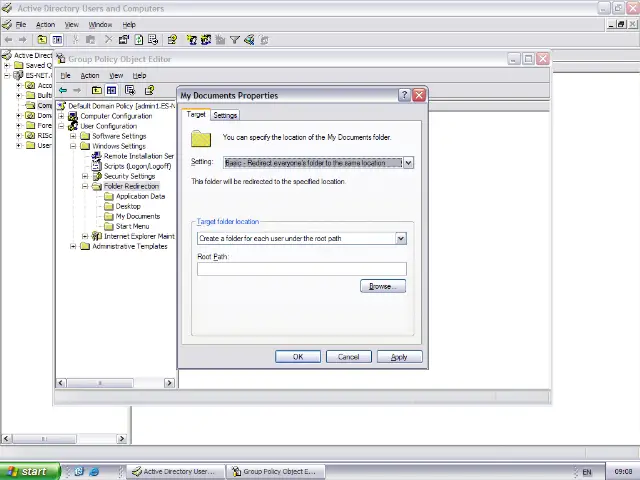Click the Filter funnel icon in Active Directory toolbar
Screen dimensions: 640x480
pyautogui.click(x=235, y=40)
